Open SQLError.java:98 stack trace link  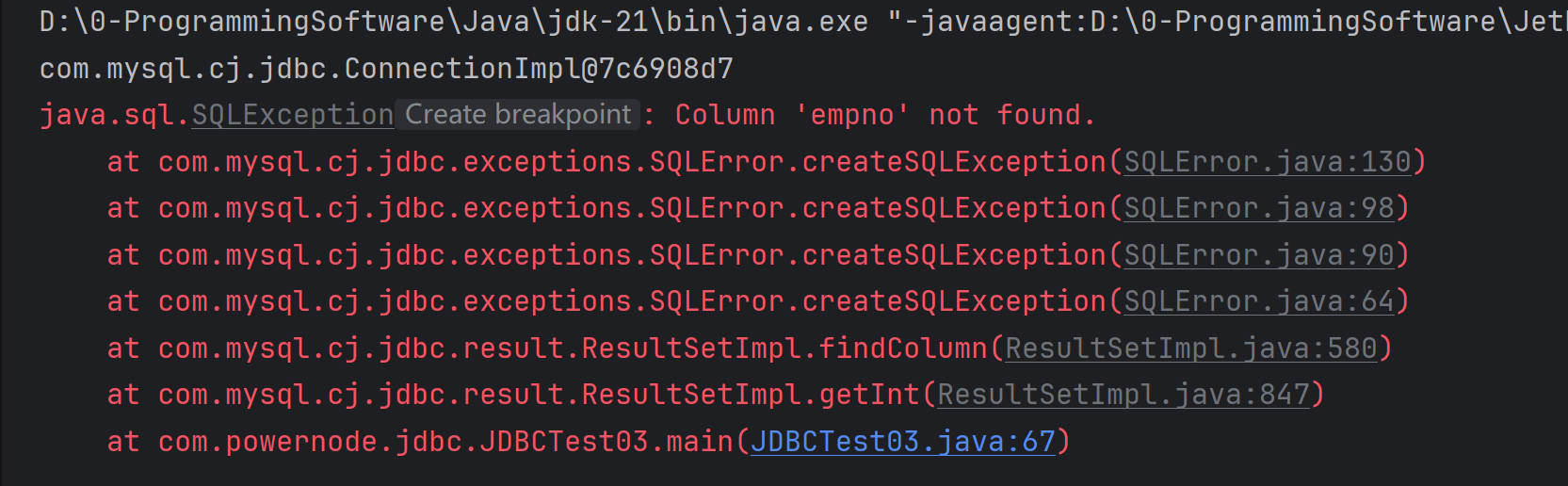(x=1259, y=208)
